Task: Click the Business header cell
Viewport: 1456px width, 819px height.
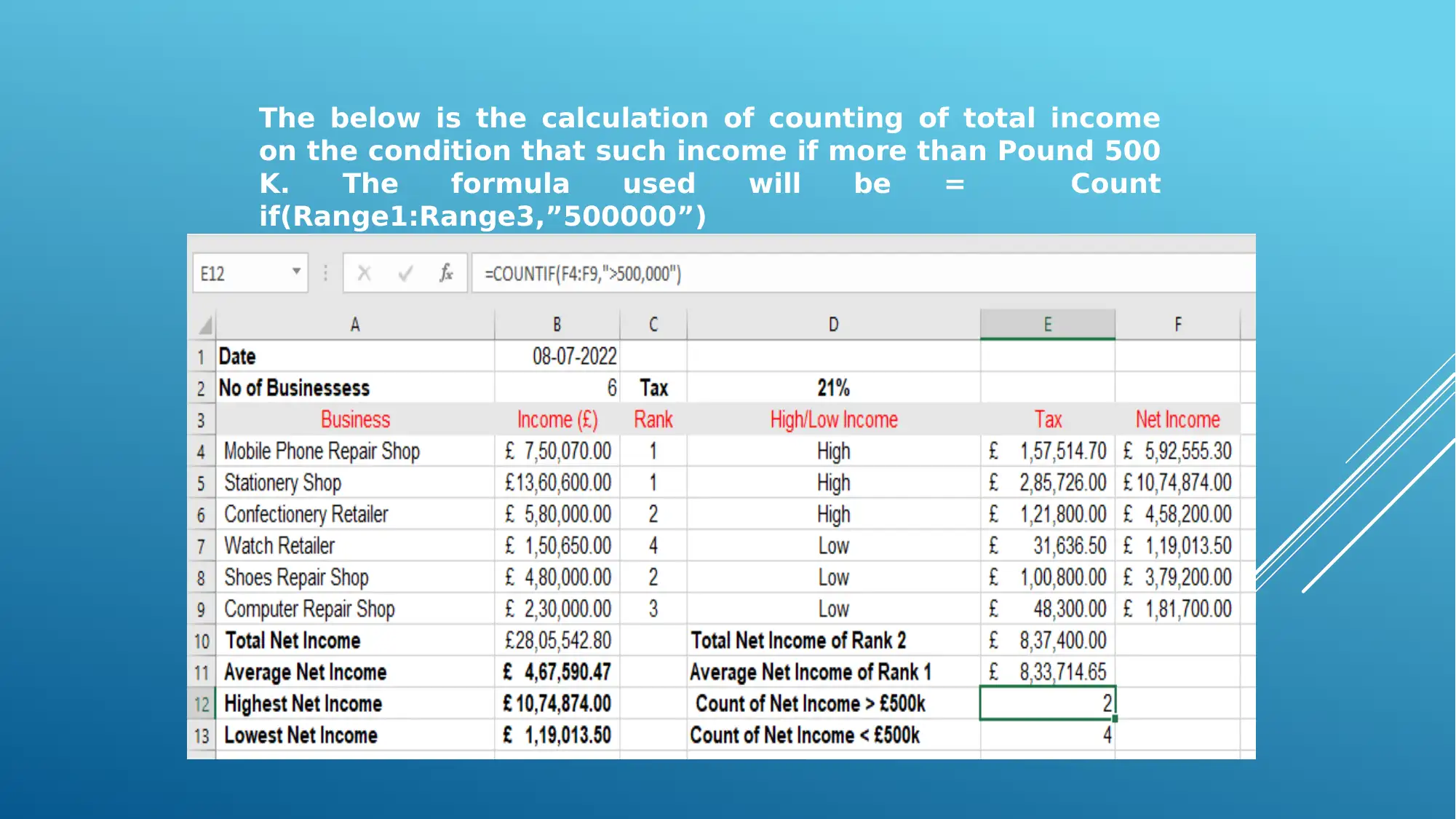Action: (355, 420)
